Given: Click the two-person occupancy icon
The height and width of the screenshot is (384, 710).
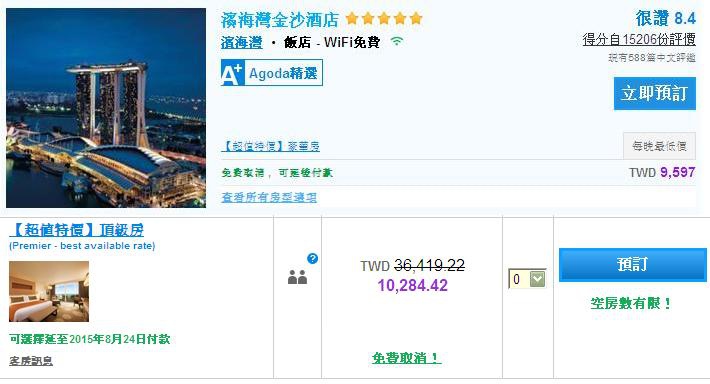Looking at the screenshot, I should (297, 277).
